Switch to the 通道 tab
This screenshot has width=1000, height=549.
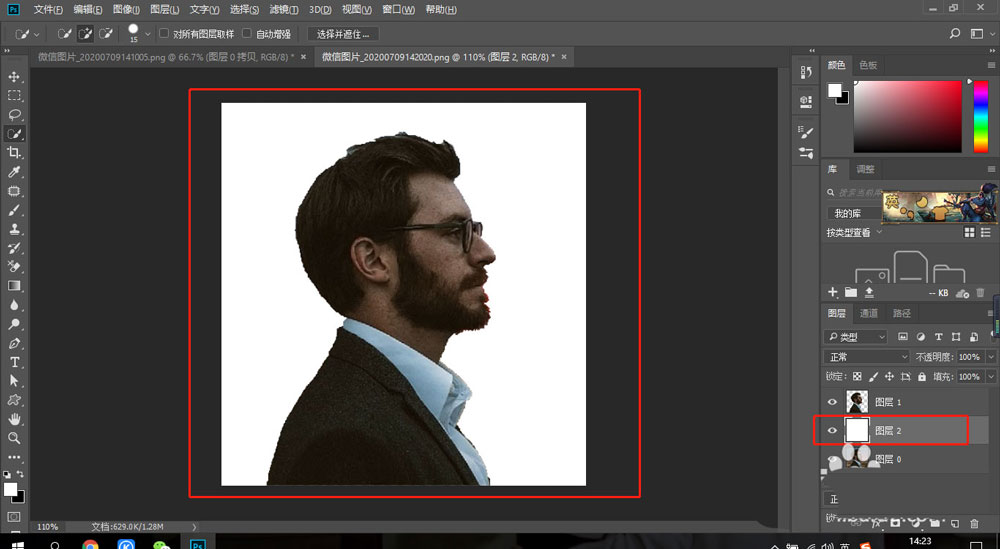click(x=870, y=314)
